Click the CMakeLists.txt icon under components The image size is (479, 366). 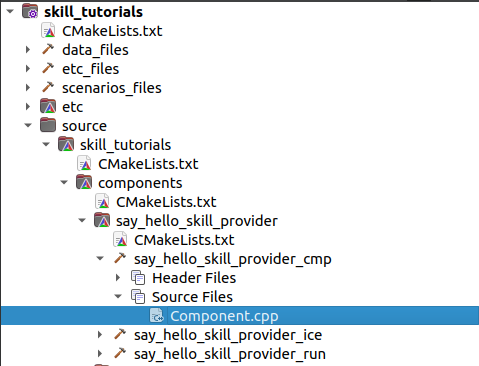[102, 201]
